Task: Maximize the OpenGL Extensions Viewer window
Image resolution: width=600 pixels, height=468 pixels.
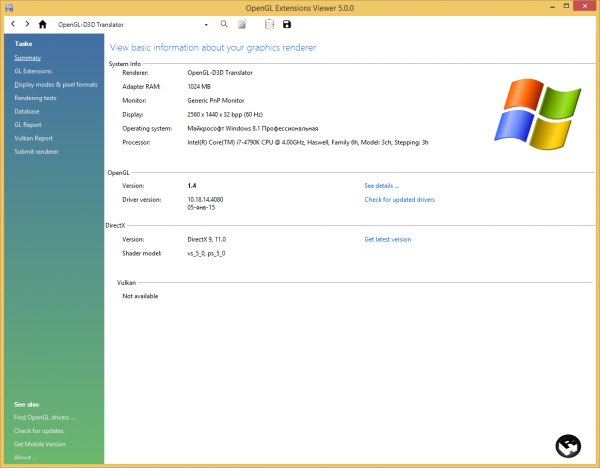Action: click(566, 6)
